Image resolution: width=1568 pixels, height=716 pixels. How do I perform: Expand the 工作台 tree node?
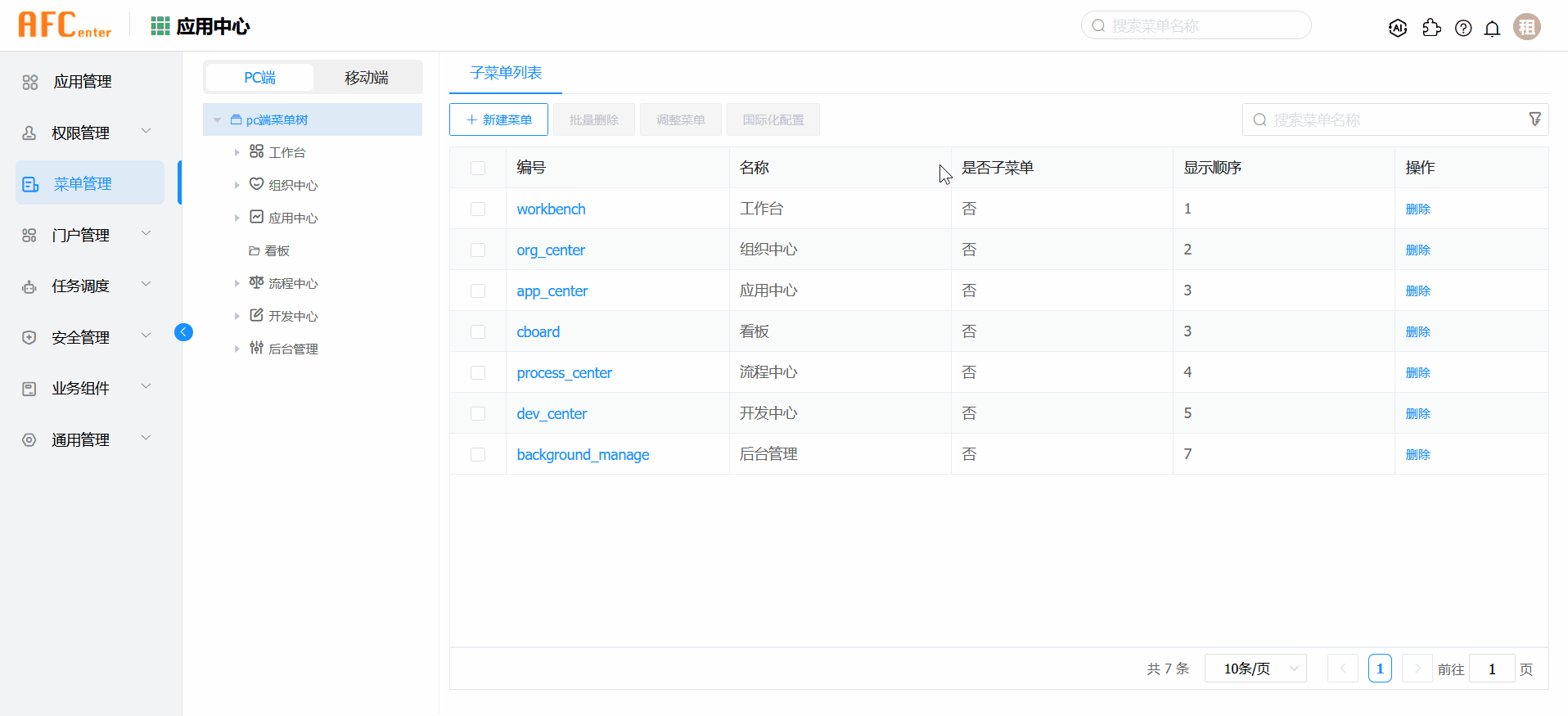237,152
